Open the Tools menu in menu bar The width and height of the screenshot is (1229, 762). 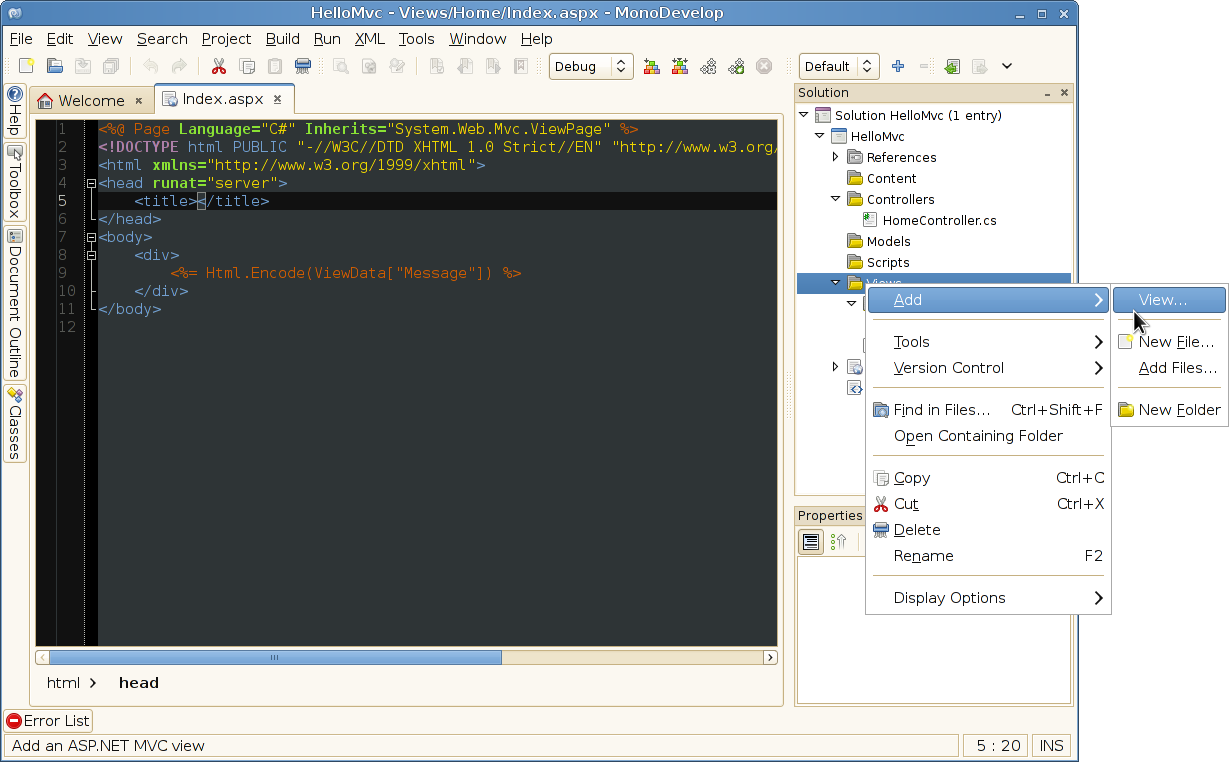(x=416, y=38)
